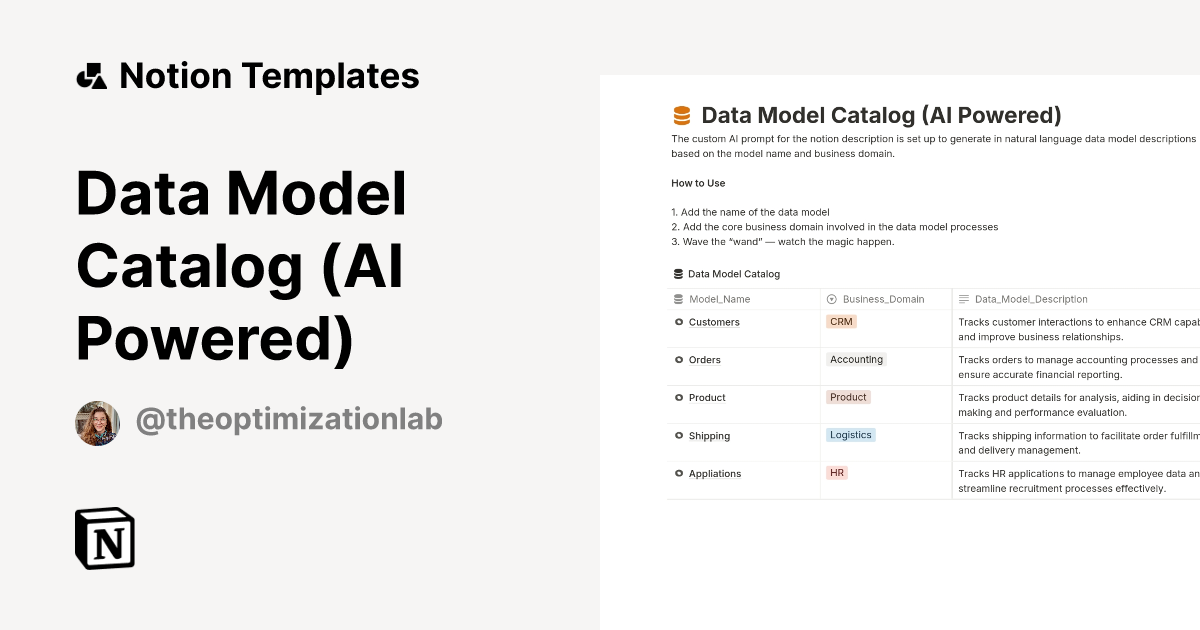Screen dimensions: 1200x630
Task: Open the Shipping data model page
Action: coord(708,435)
